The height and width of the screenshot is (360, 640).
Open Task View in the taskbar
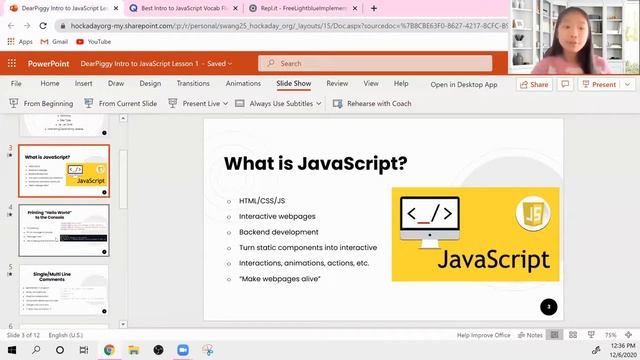tap(84, 350)
